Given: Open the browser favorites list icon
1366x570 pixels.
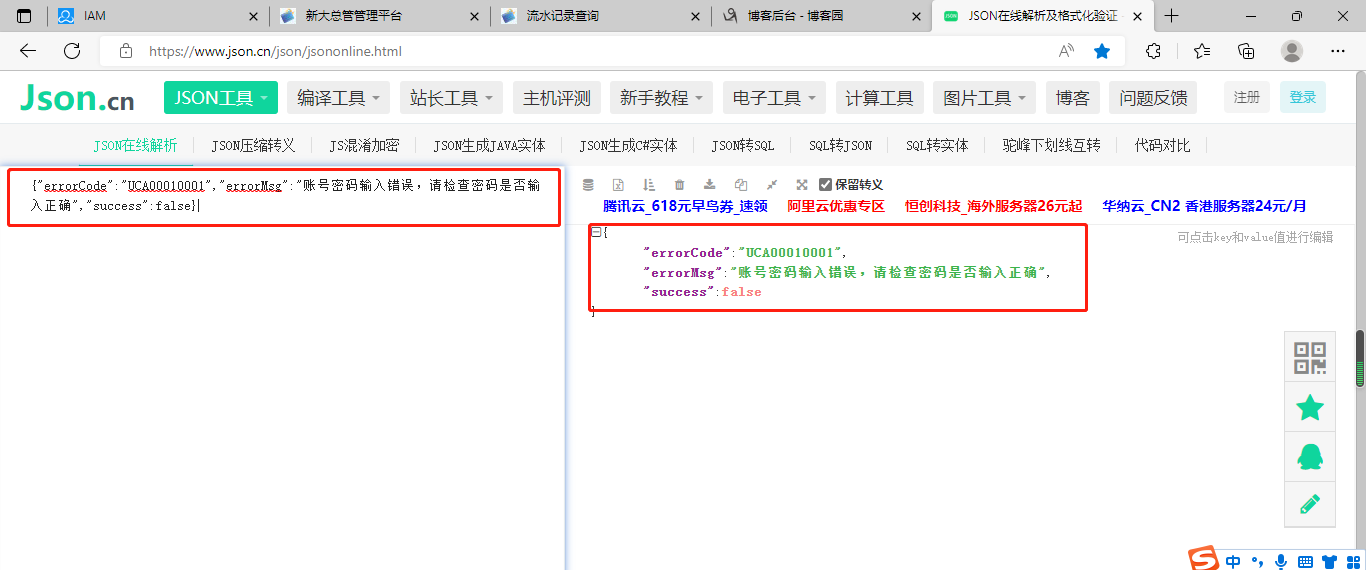Looking at the screenshot, I should (x=1202, y=51).
